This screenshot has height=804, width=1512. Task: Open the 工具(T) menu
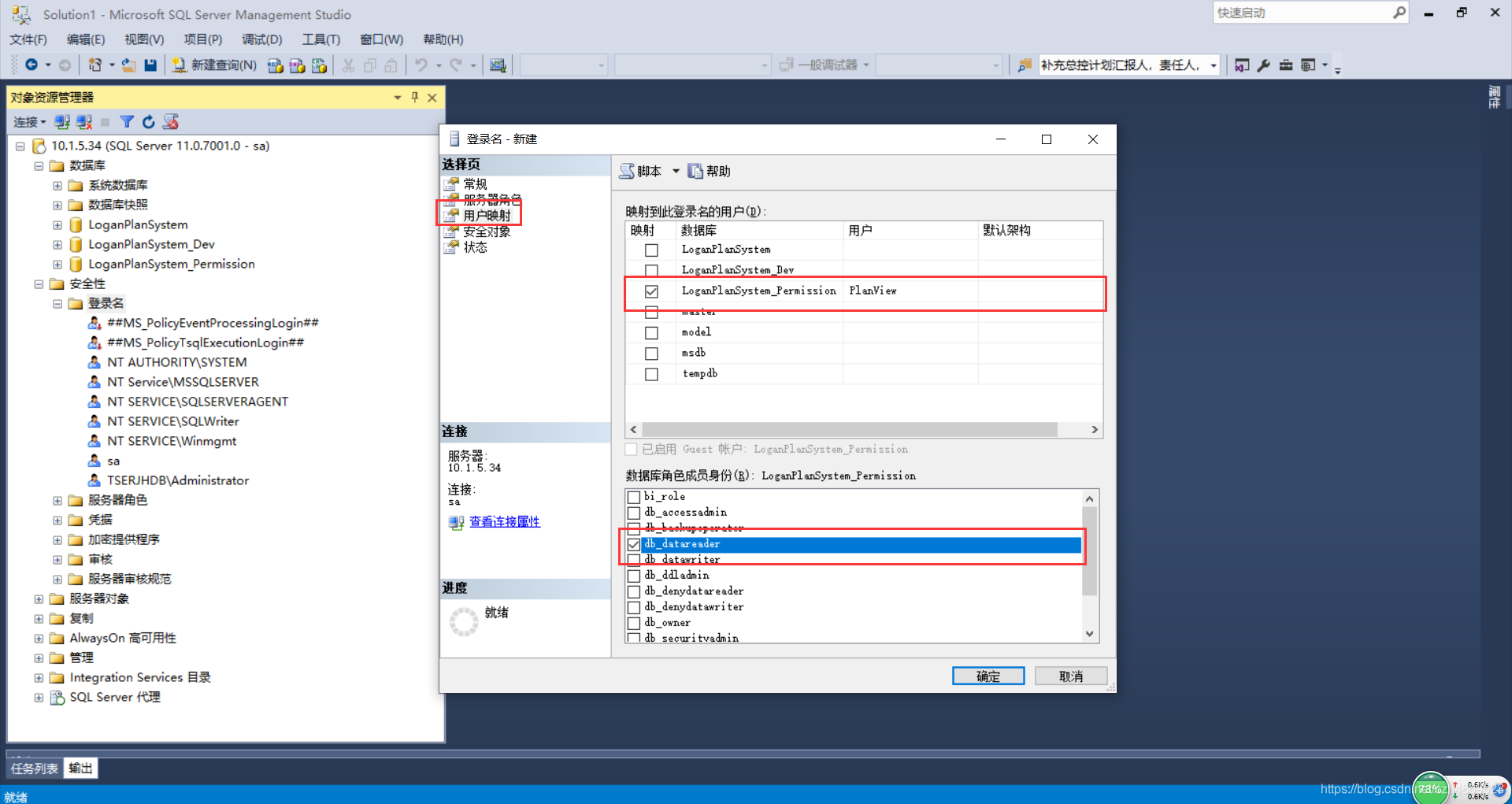[x=321, y=39]
